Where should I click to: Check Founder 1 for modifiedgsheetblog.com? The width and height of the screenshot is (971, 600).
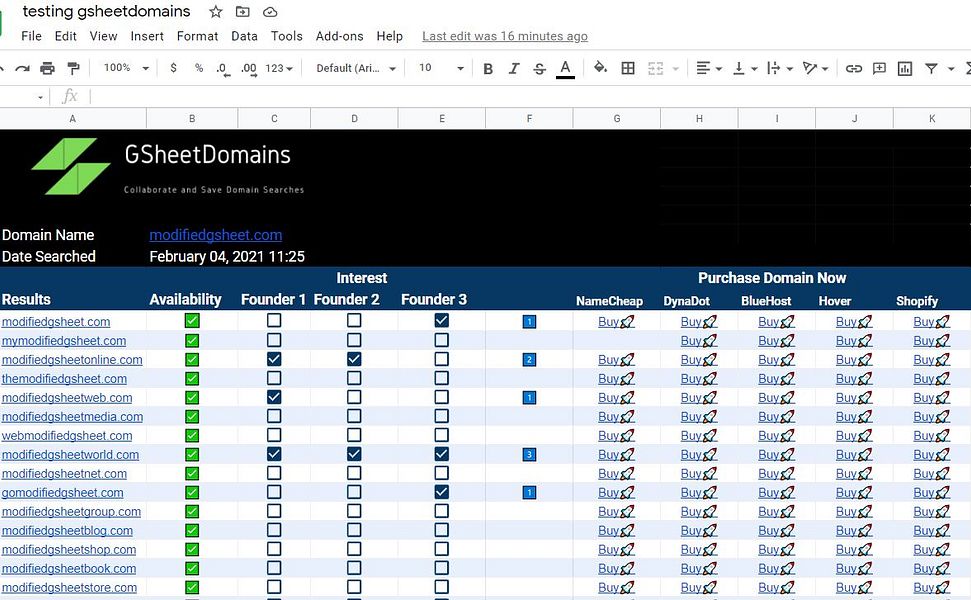[274, 530]
